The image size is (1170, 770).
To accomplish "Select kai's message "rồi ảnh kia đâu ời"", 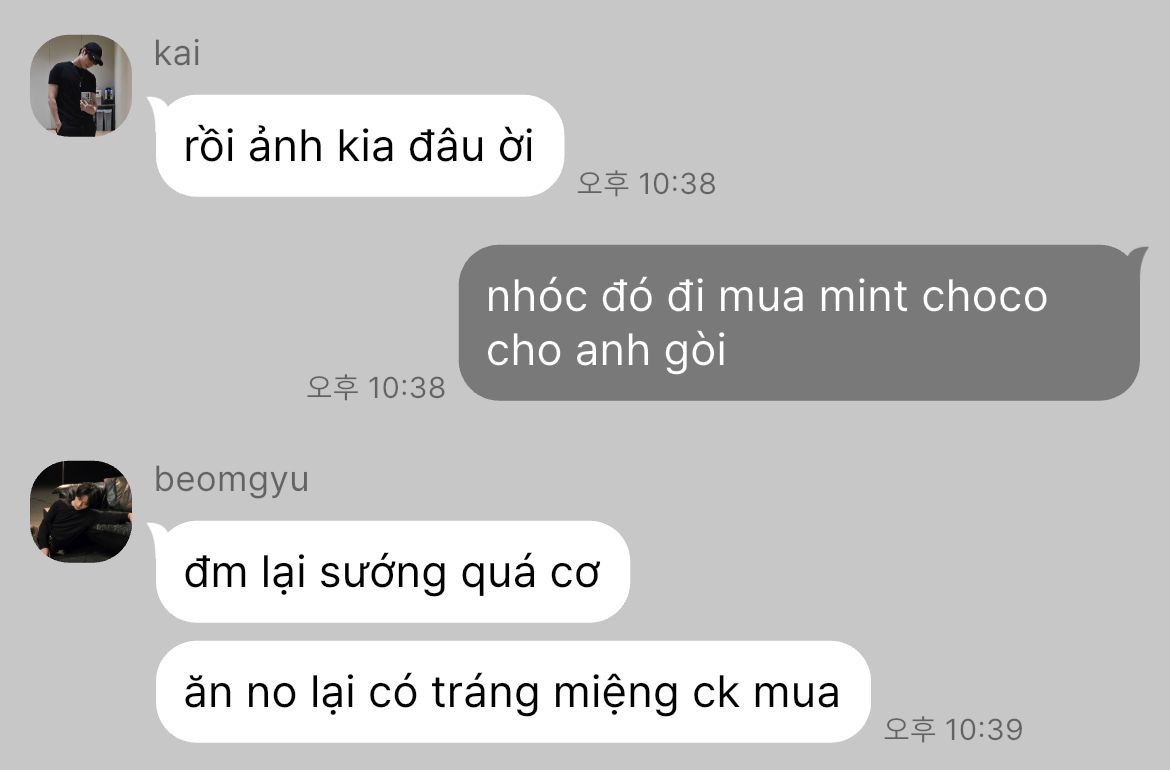I will (359, 145).
